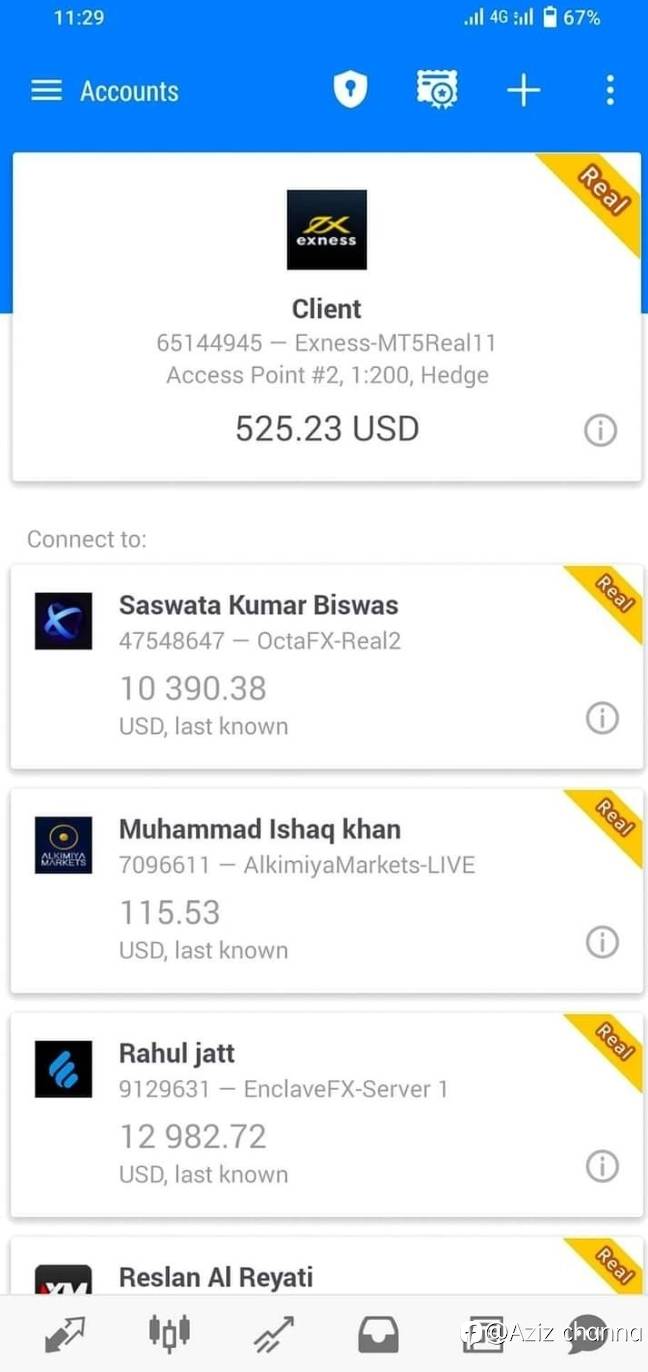The height and width of the screenshot is (1372, 648).
Task: Connect to Muhammad Ishaq khan AlkimiyaMarkets account
Action: pos(326,891)
